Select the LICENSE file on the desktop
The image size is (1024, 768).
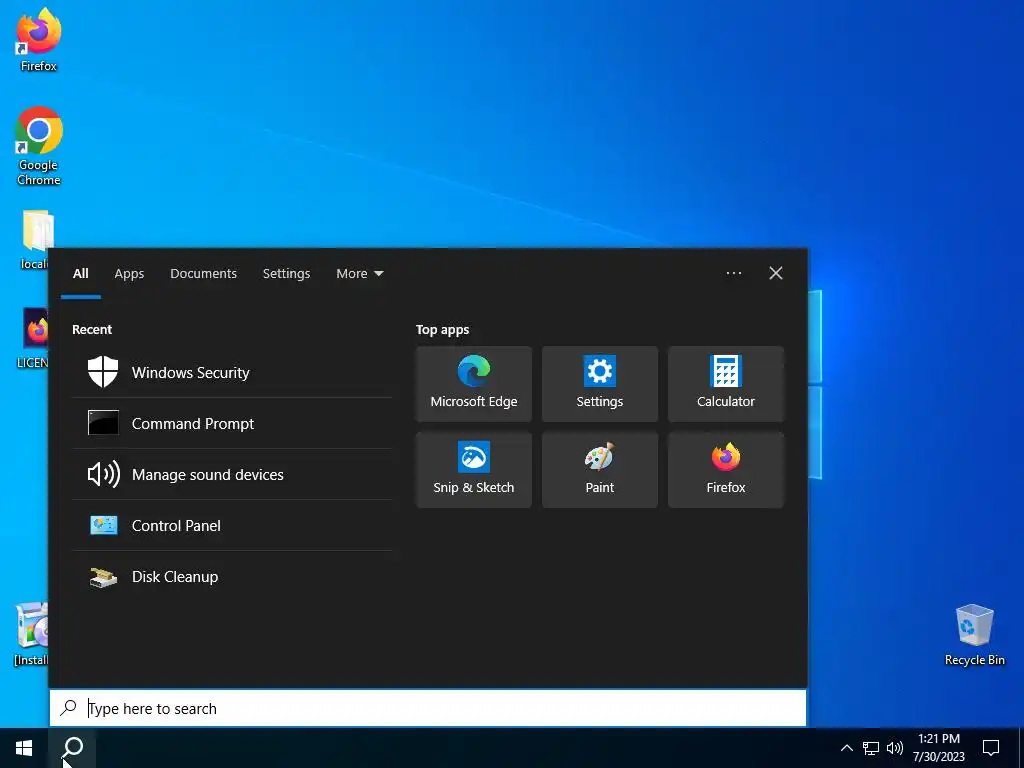pyautogui.click(x=33, y=339)
